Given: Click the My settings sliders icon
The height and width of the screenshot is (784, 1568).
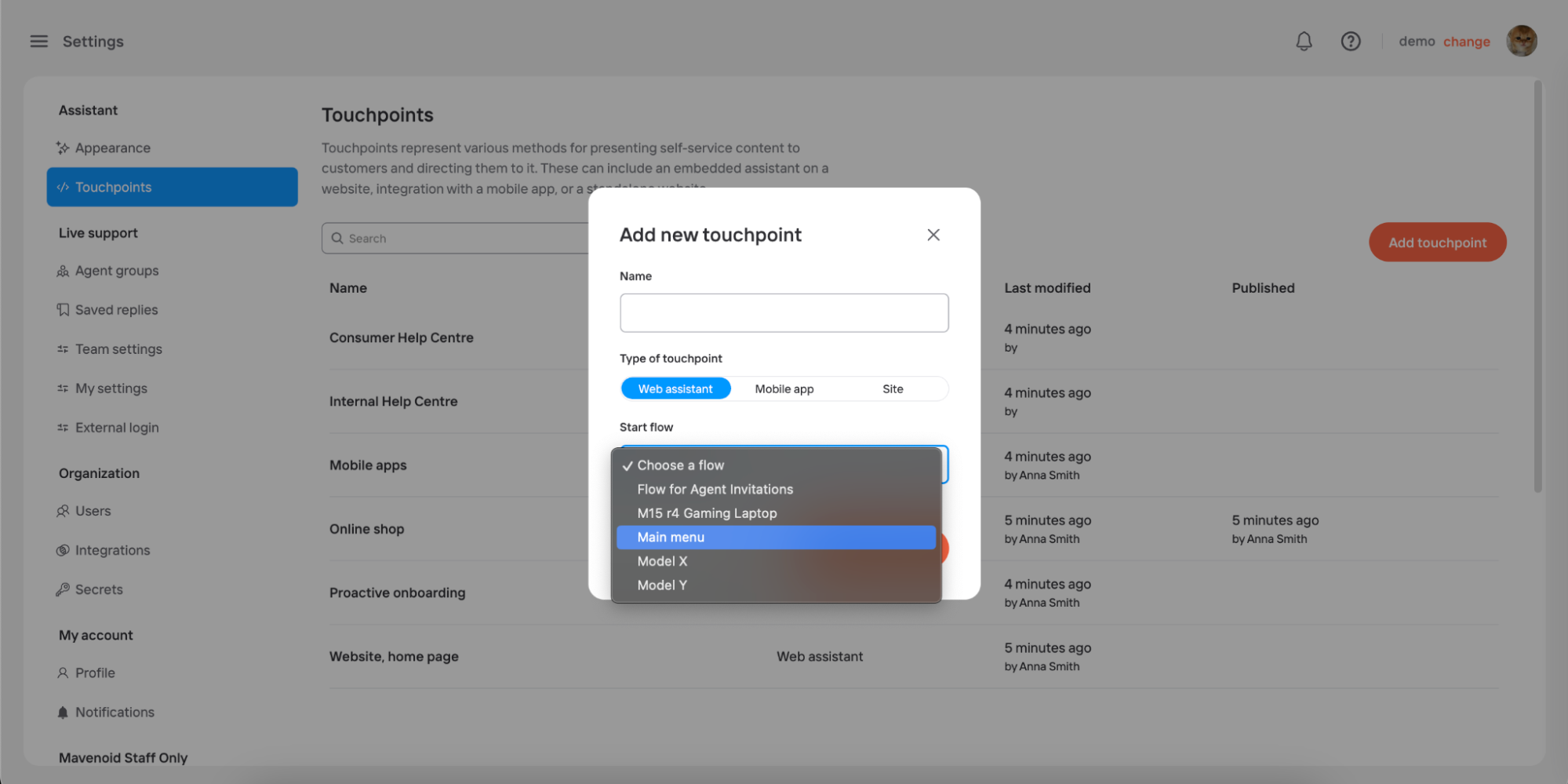Looking at the screenshot, I should 63,388.
